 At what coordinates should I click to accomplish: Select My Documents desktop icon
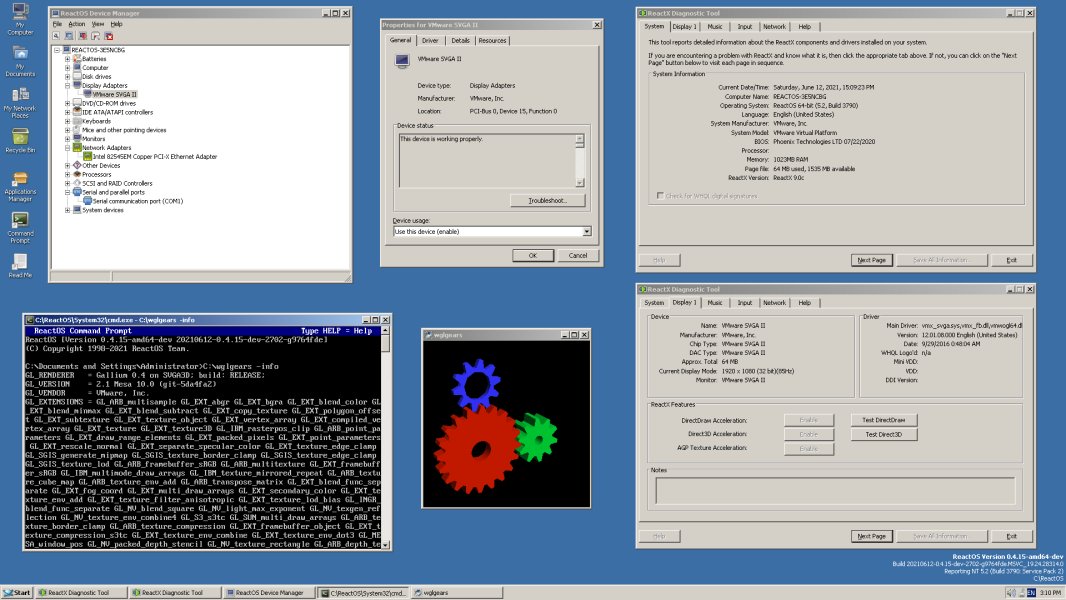point(20,62)
